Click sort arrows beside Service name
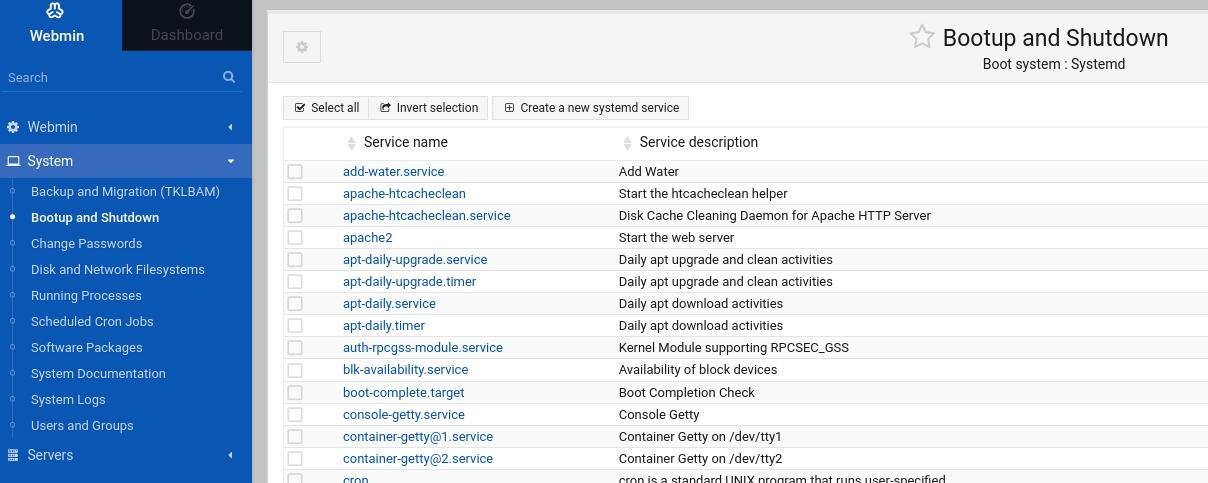Screen dimensions: 1208x483 [351, 143]
